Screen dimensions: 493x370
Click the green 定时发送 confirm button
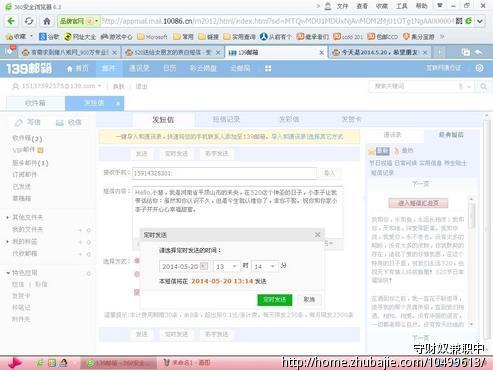275,299
